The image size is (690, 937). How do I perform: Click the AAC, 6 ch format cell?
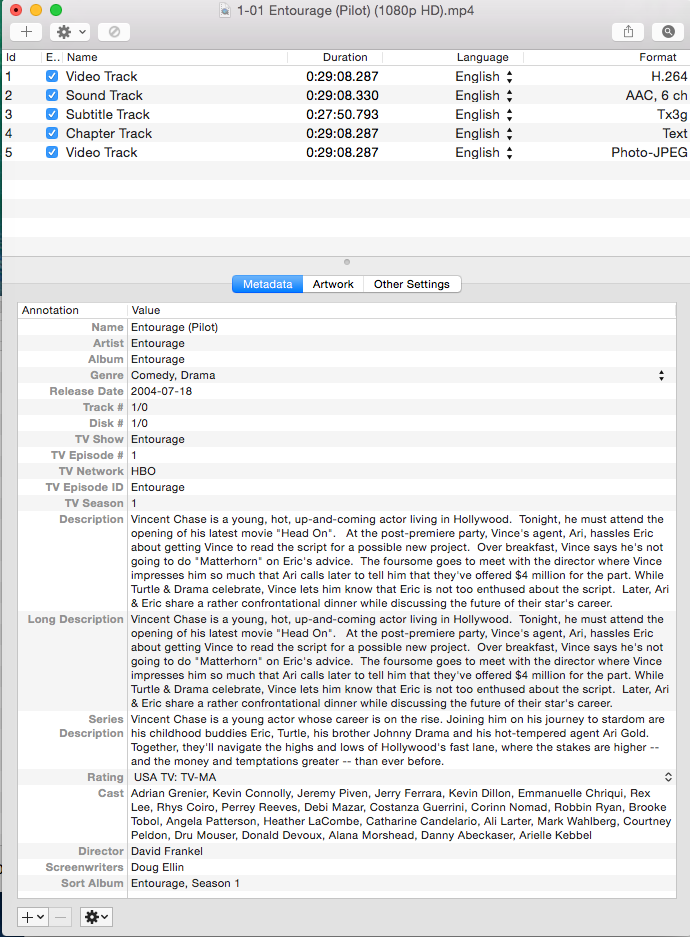click(x=656, y=96)
